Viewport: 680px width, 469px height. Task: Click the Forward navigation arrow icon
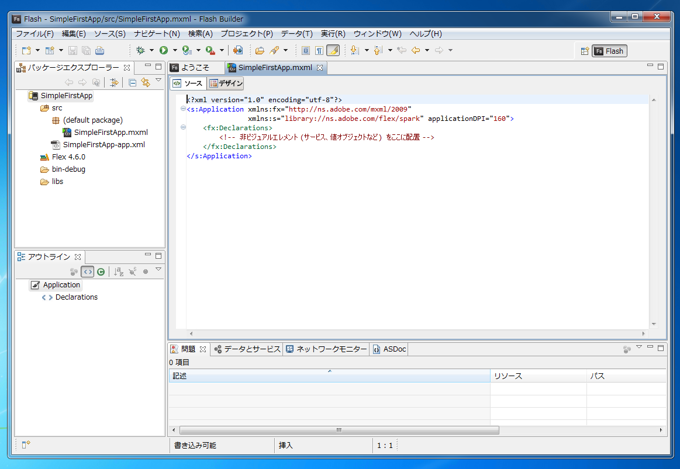click(x=439, y=50)
